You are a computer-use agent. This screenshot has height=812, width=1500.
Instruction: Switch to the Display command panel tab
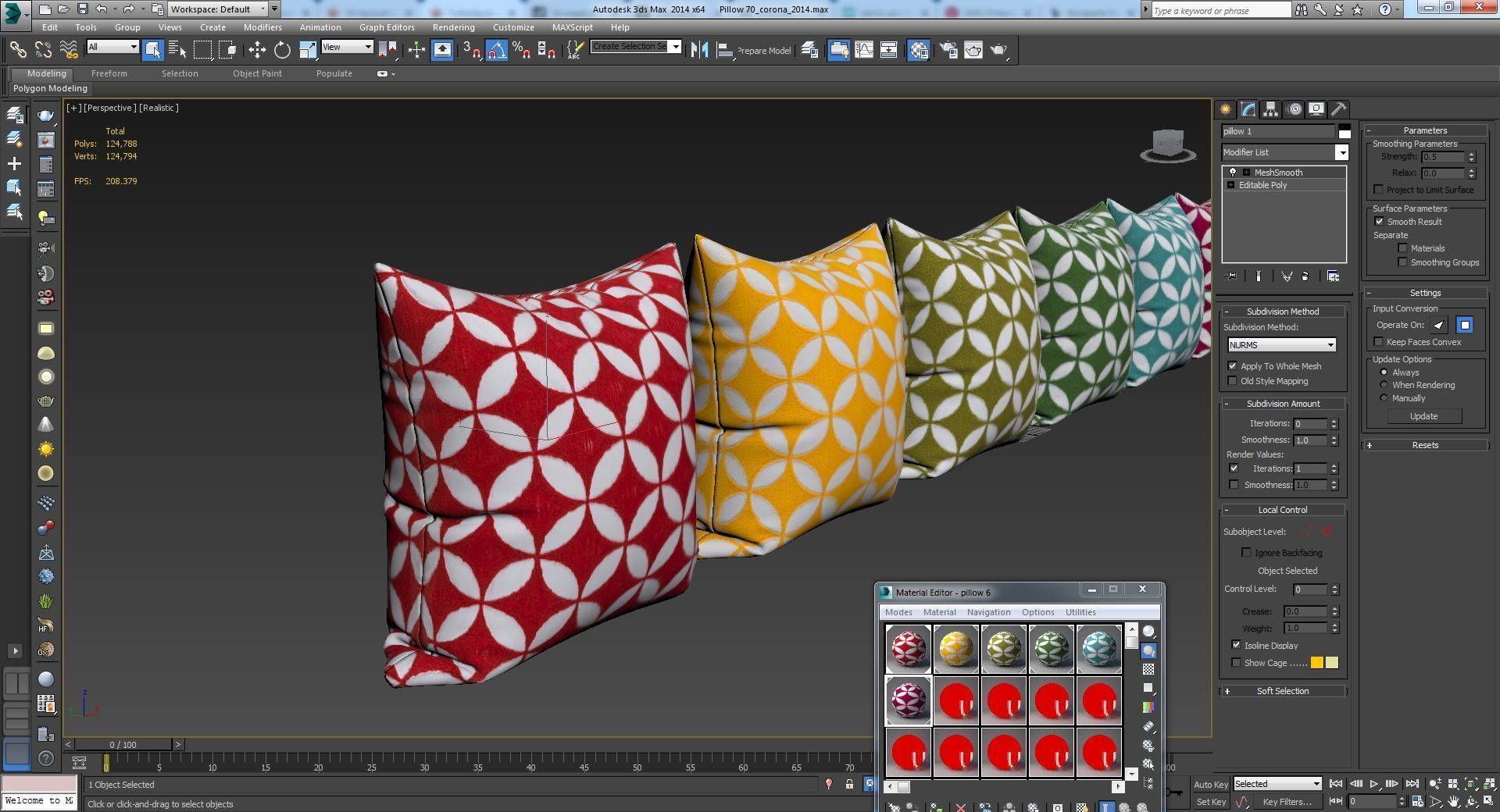1316,109
